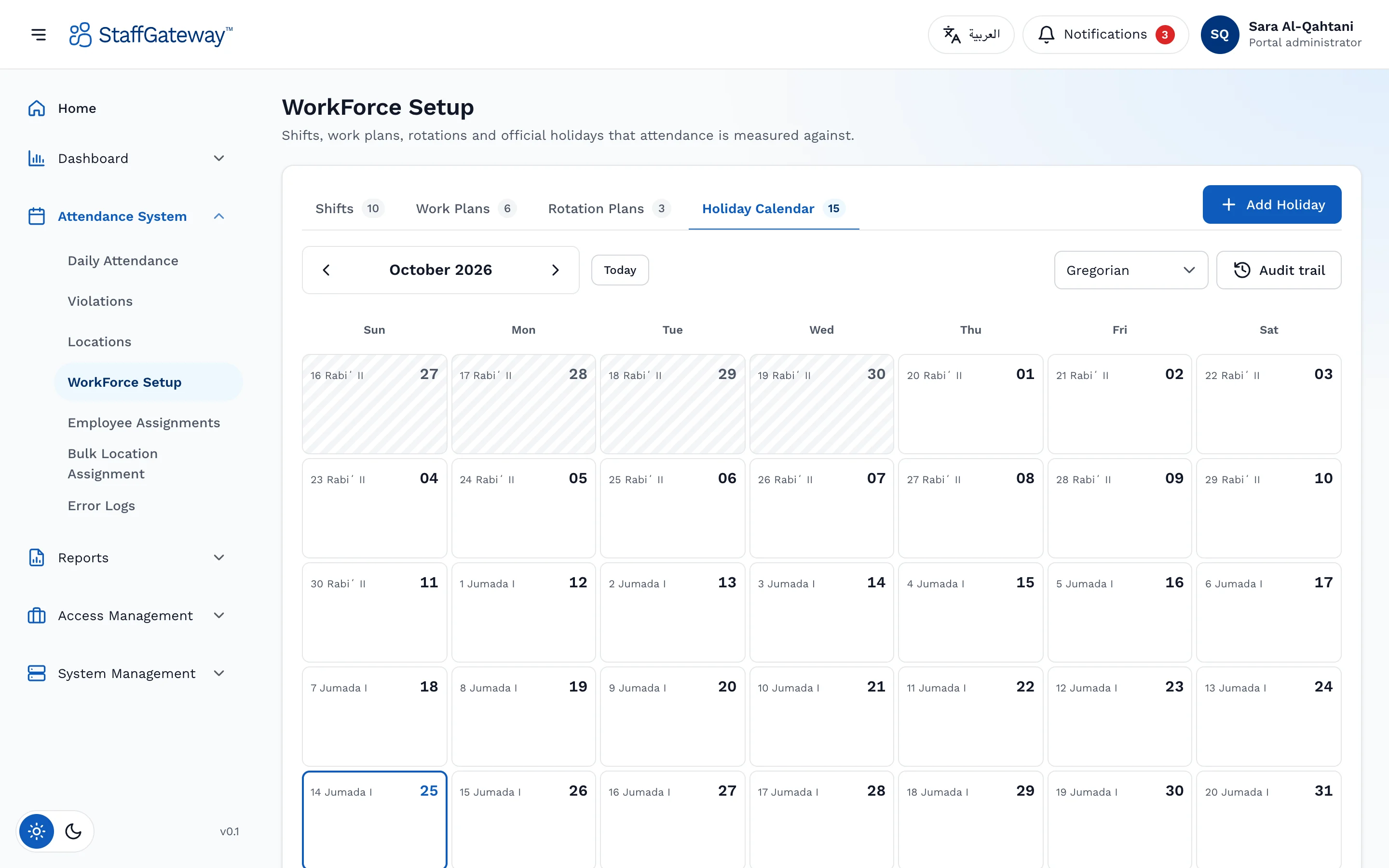Click the Attendance System calendar icon
1389x868 pixels.
click(x=37, y=217)
